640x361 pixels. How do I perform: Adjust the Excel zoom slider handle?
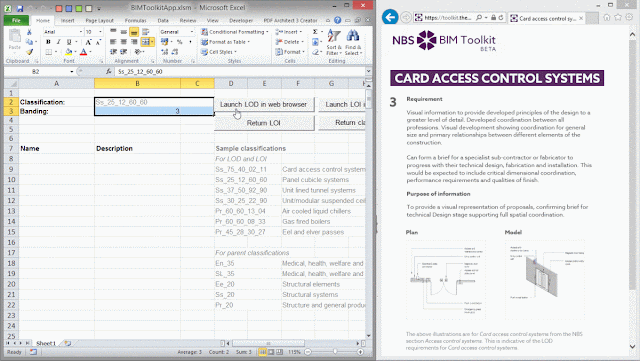point(335,352)
